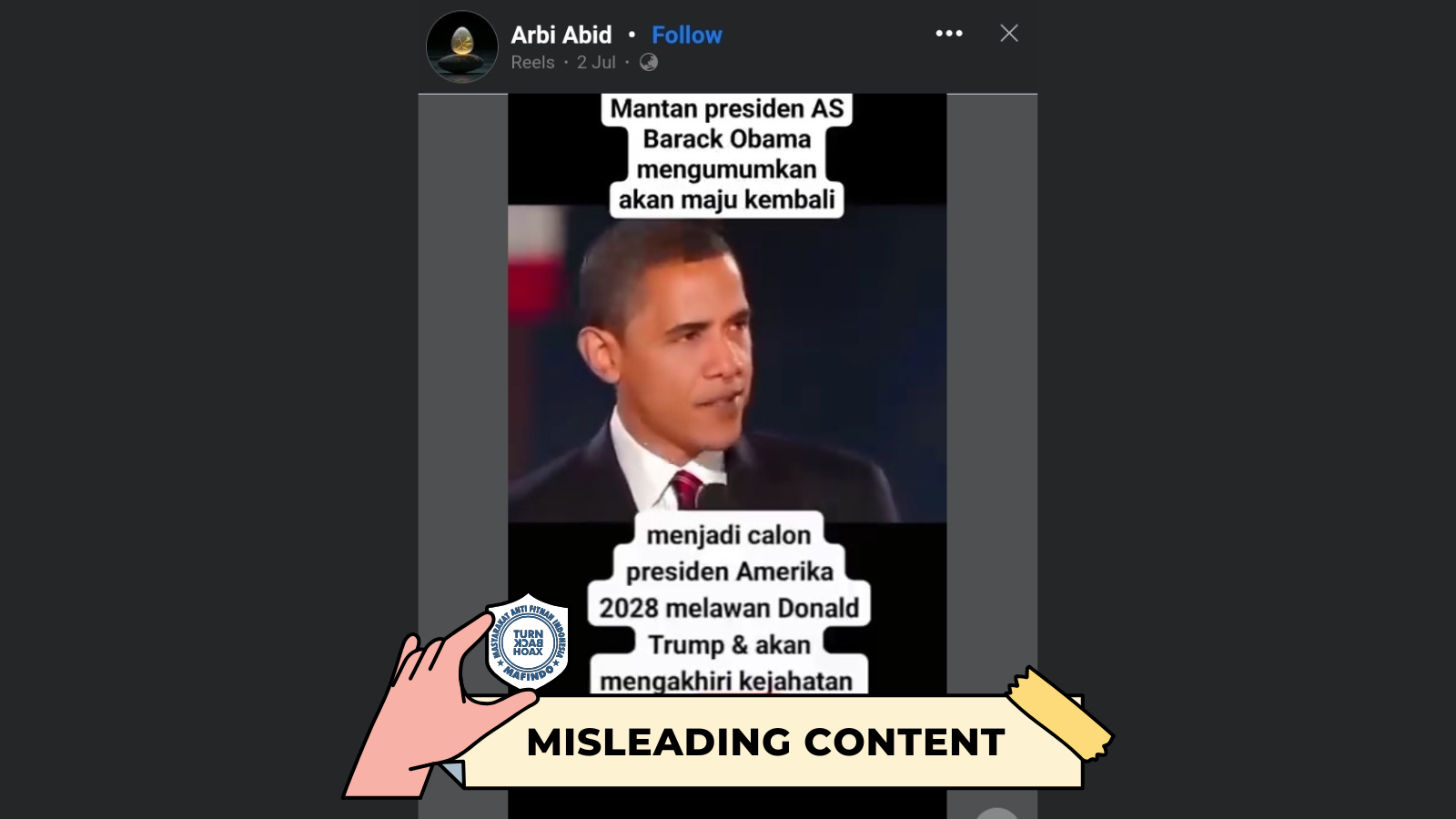Click the MISLEADING CONTENT banner
Screen dimensions: 1456x819
pos(765,742)
